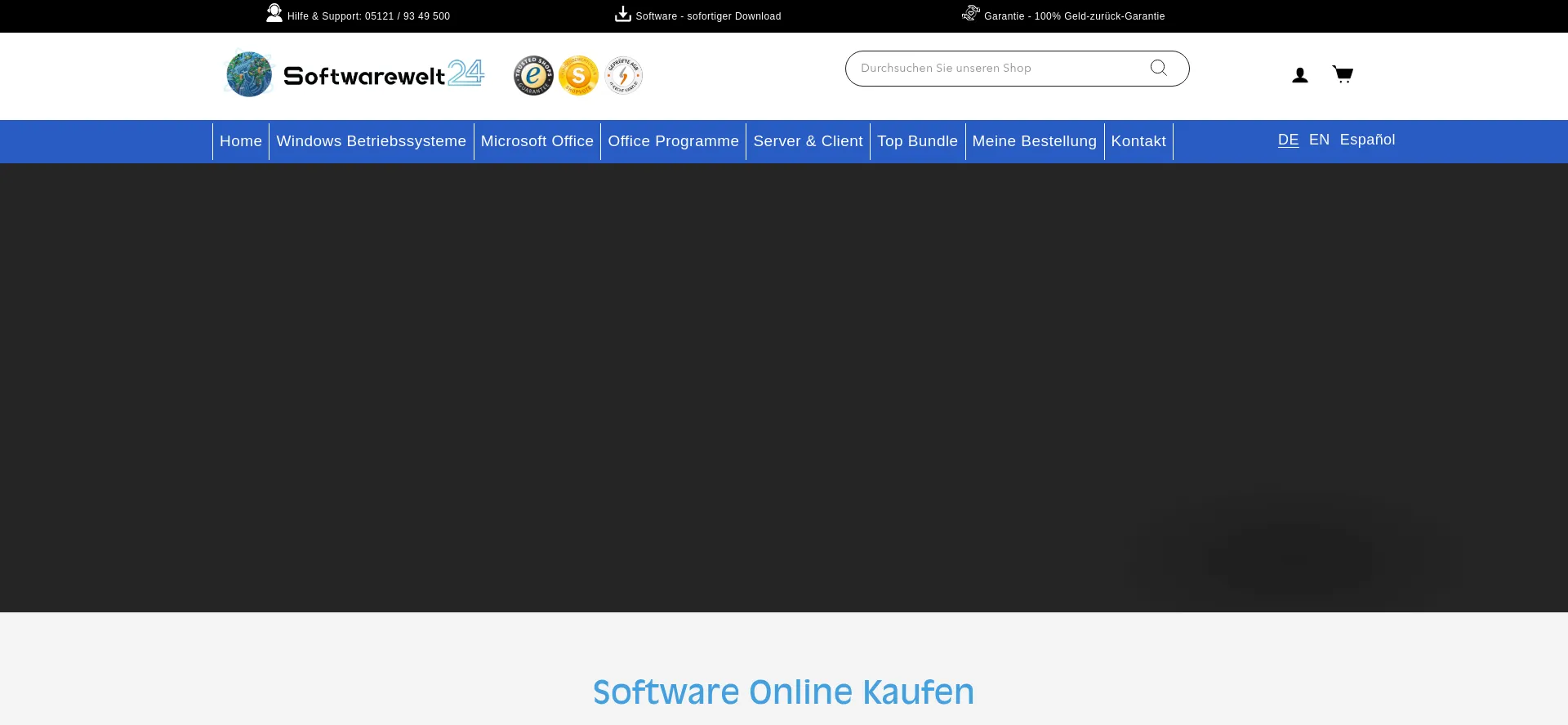Go to the Kontakt page
This screenshot has height=725, width=1568.
[x=1138, y=141]
